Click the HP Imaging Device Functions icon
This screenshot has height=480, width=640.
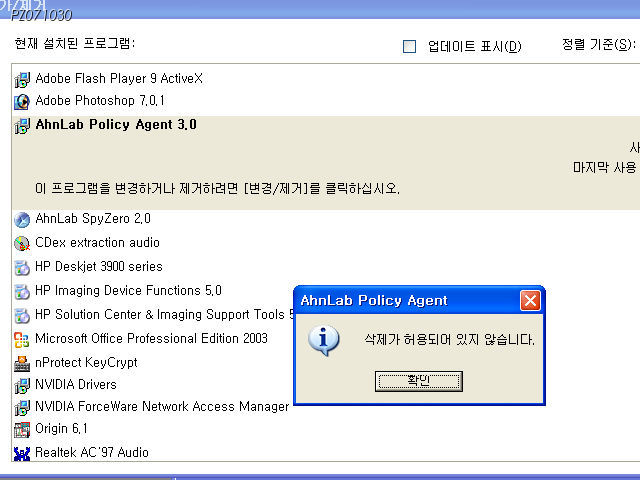pyautogui.click(x=22, y=291)
